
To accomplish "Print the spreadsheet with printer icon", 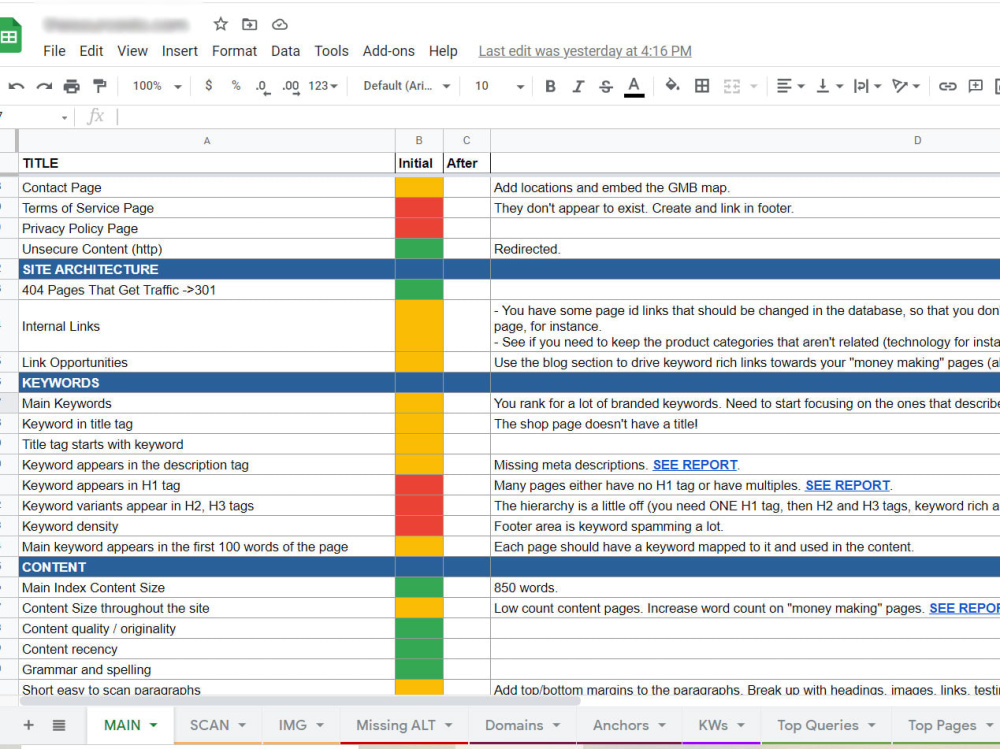I will coord(71,86).
